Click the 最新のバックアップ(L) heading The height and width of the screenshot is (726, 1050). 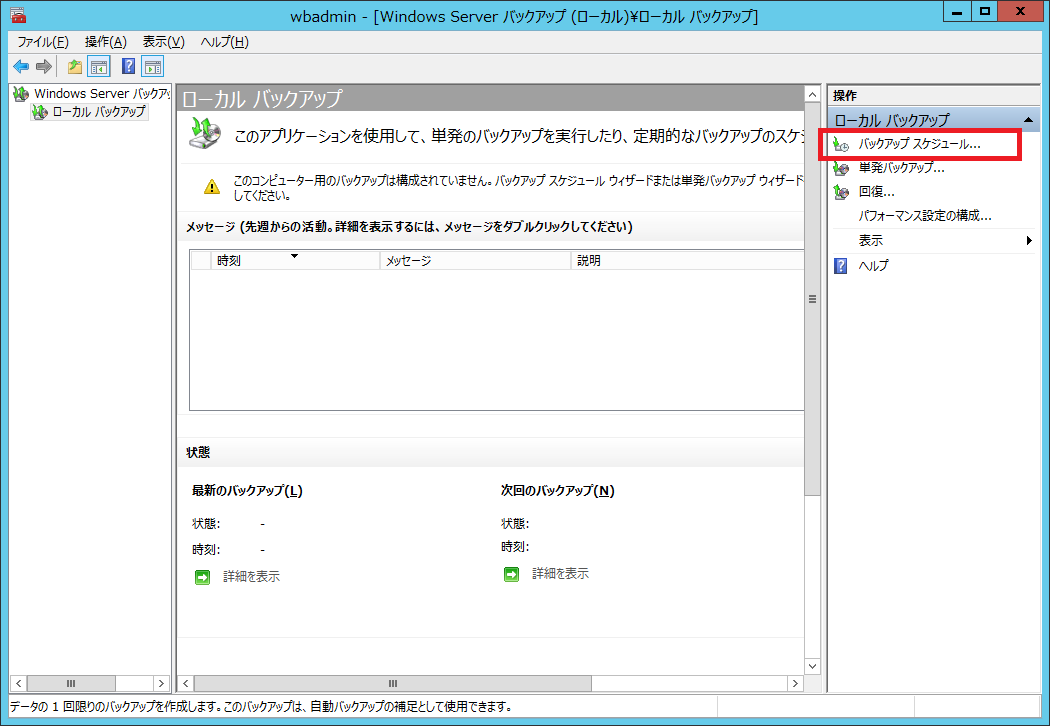(247, 491)
